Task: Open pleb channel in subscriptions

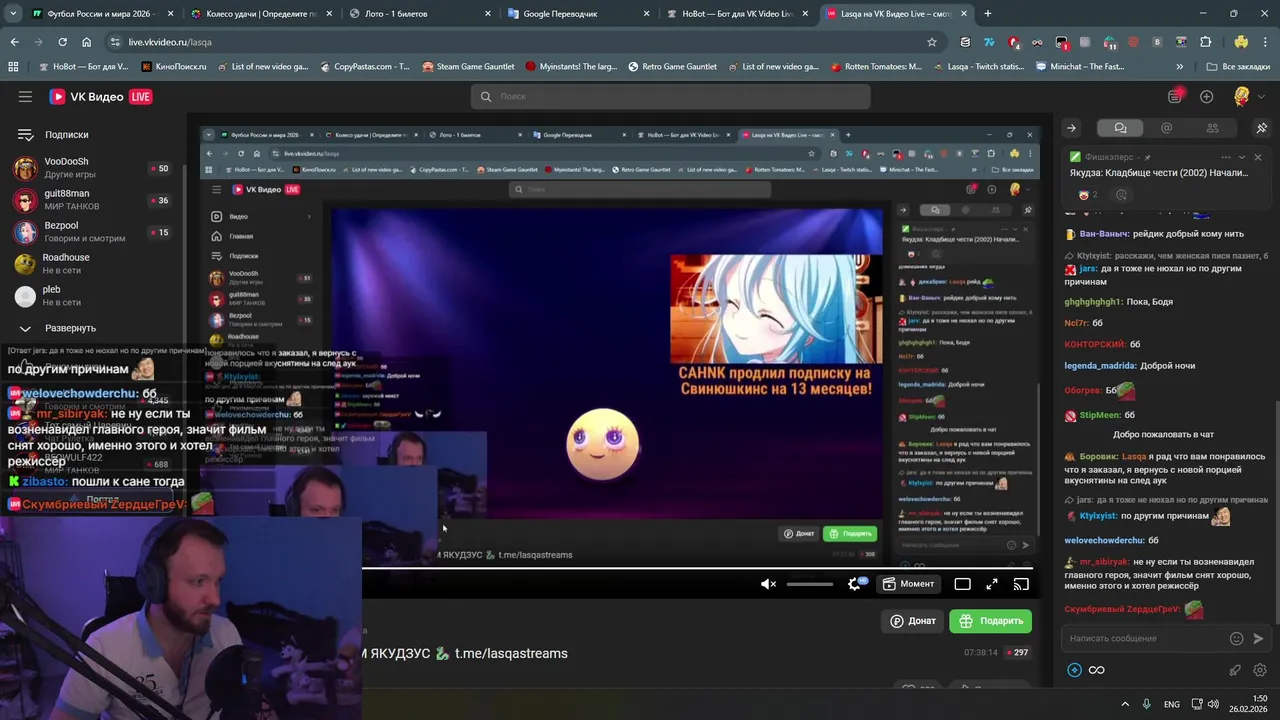Action: tap(92, 296)
